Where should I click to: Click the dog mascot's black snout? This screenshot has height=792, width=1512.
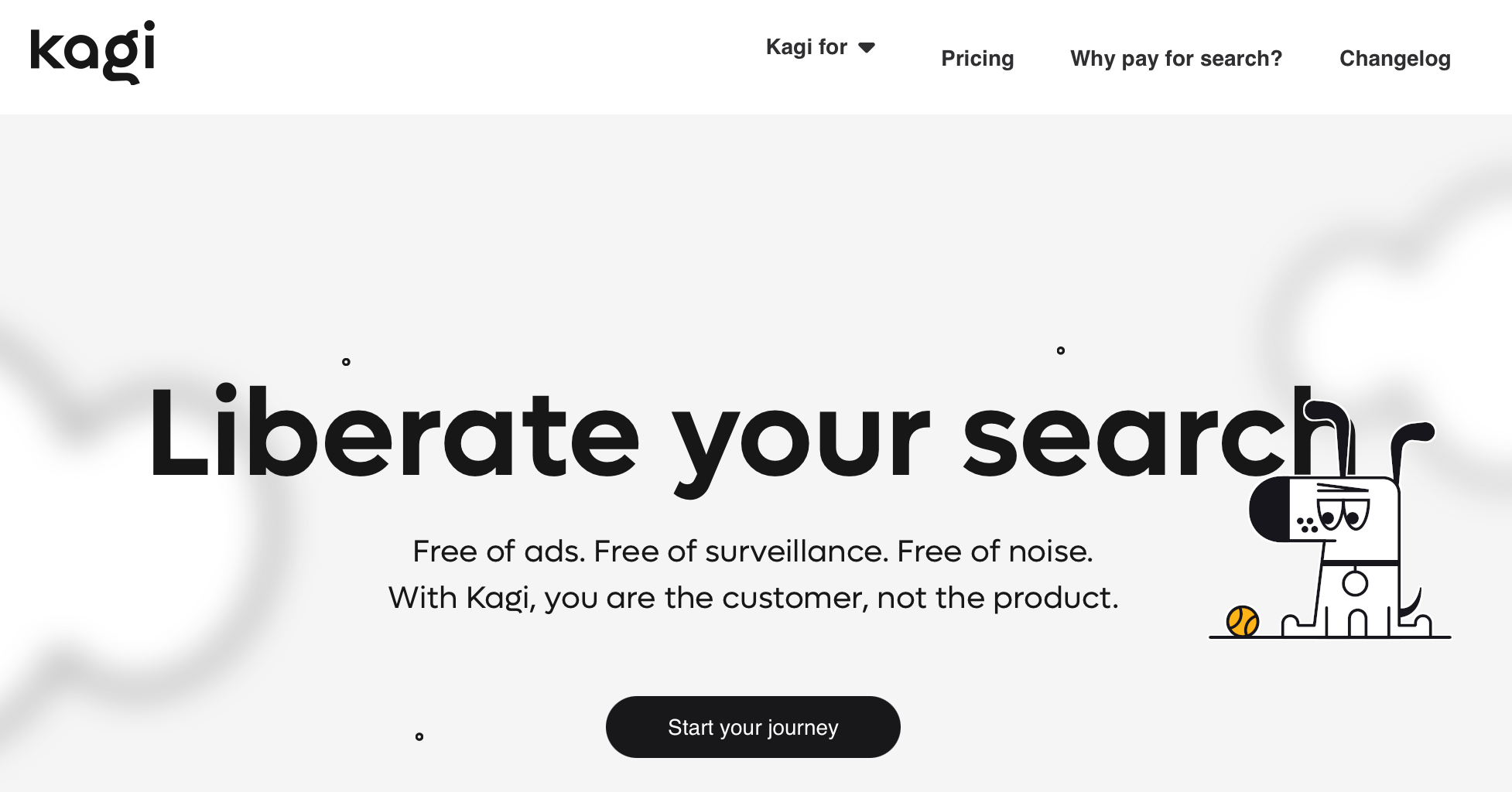click(1269, 510)
